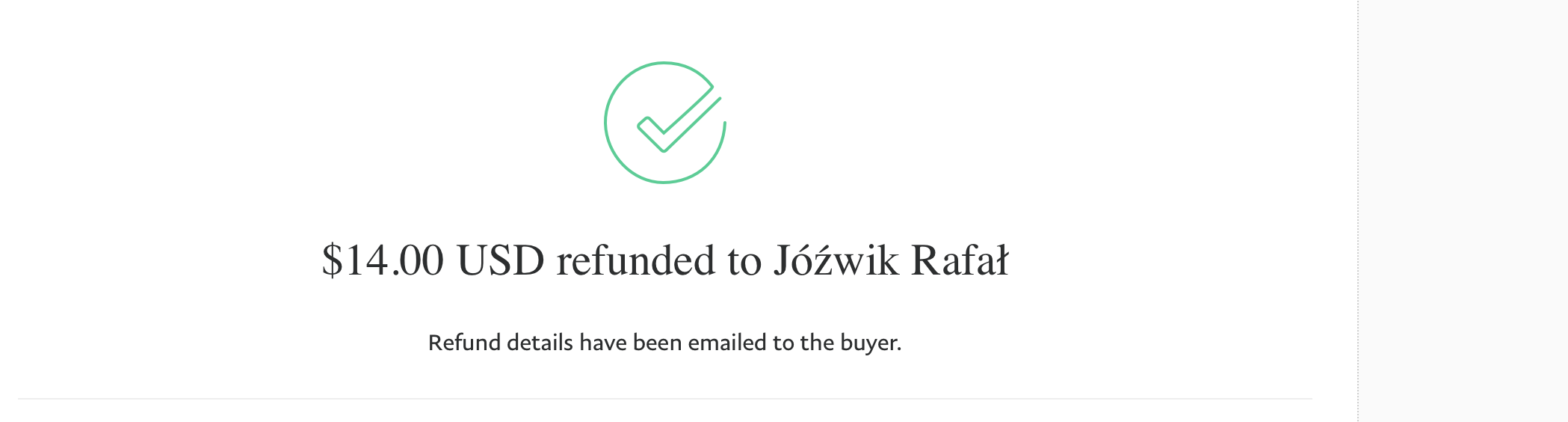
Task: Click "to" in the emailed message line
Action: tap(783, 343)
